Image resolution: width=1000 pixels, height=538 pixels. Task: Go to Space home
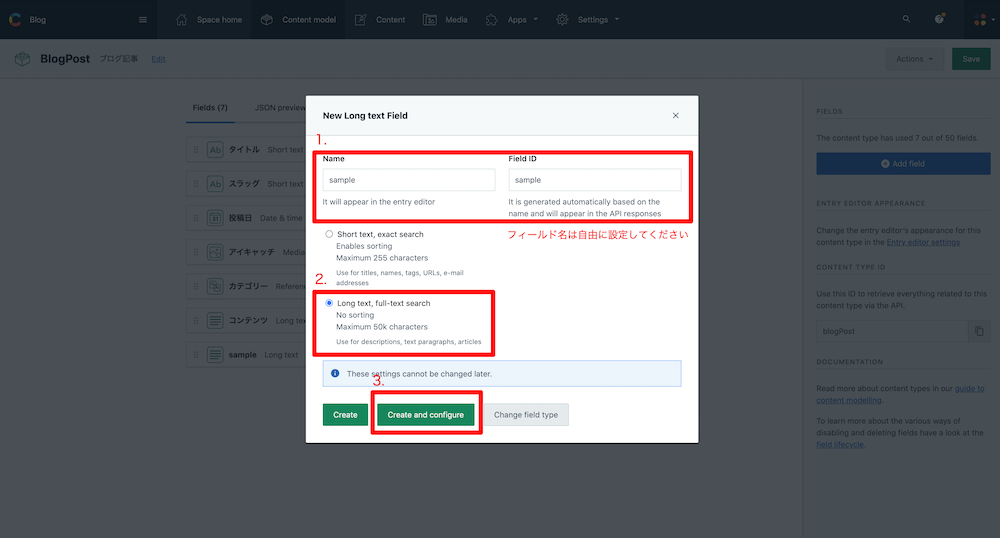click(219, 20)
